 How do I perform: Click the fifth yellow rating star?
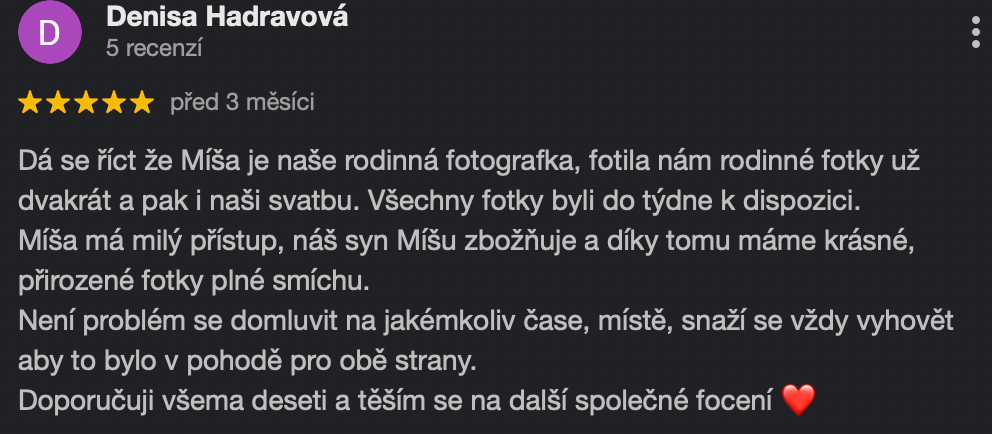coord(142,102)
